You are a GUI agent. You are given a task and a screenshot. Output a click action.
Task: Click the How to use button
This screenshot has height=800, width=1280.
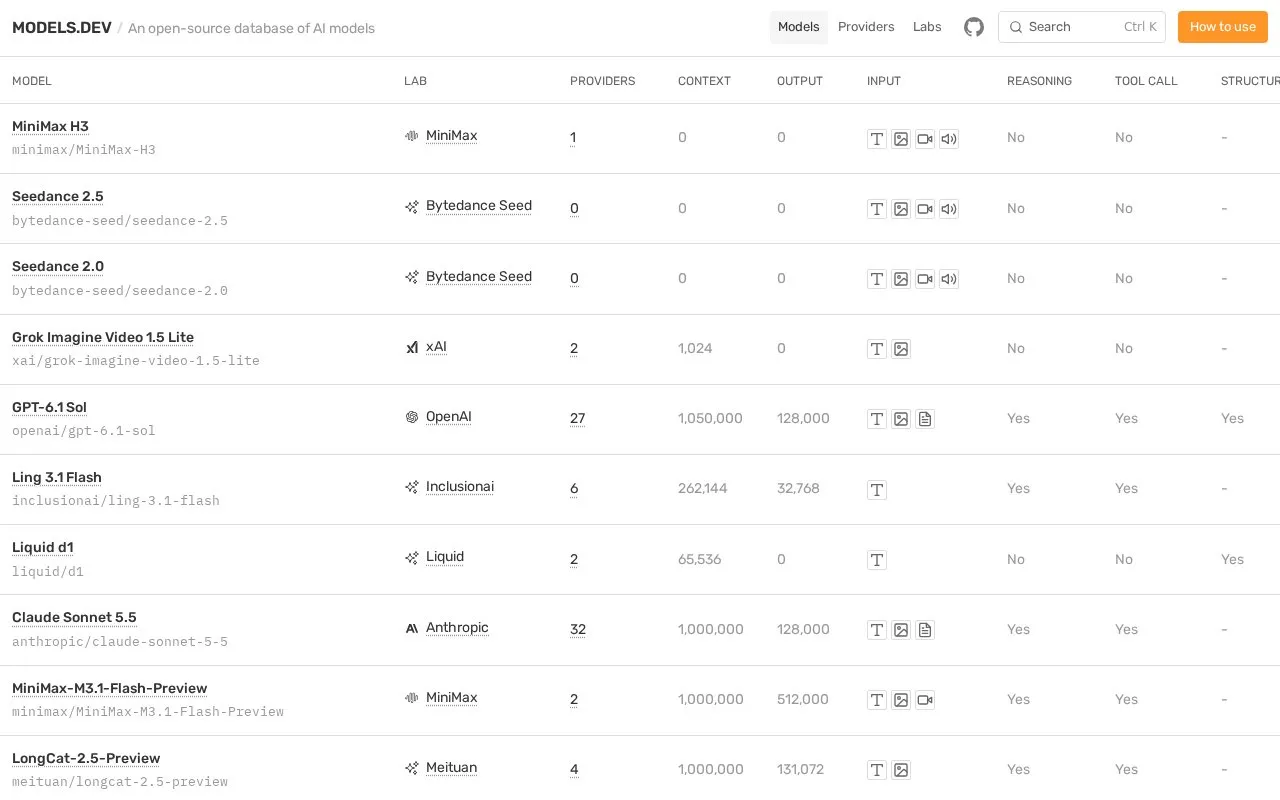[x=1223, y=27]
